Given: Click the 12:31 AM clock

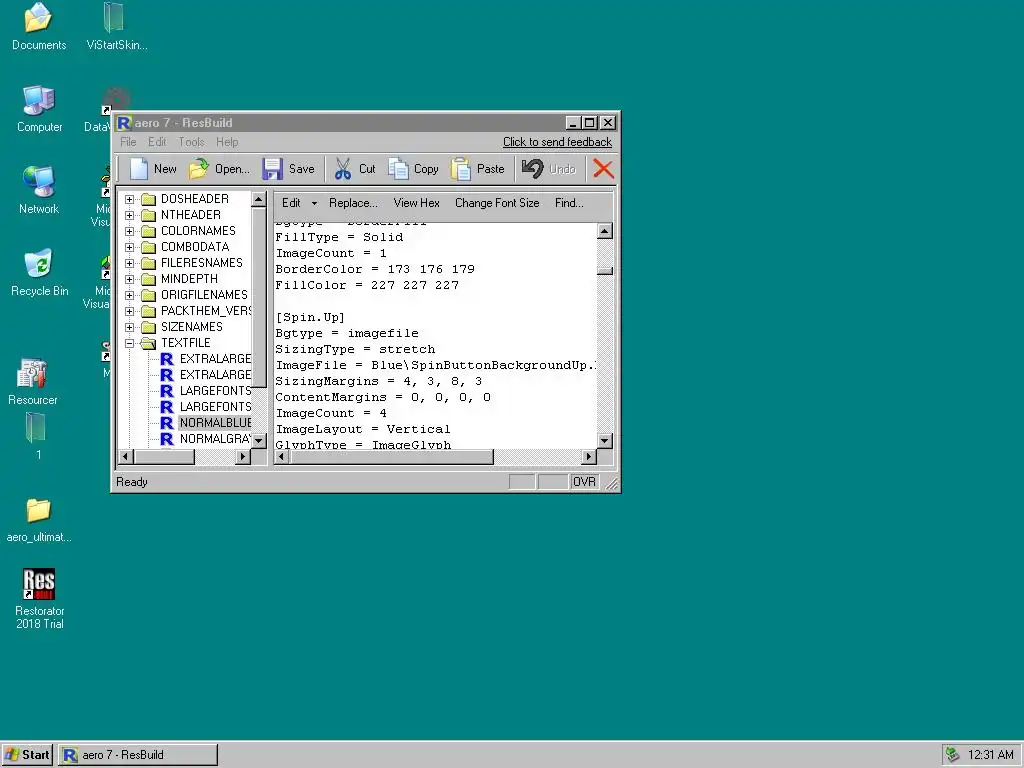Looking at the screenshot, I should [990, 755].
